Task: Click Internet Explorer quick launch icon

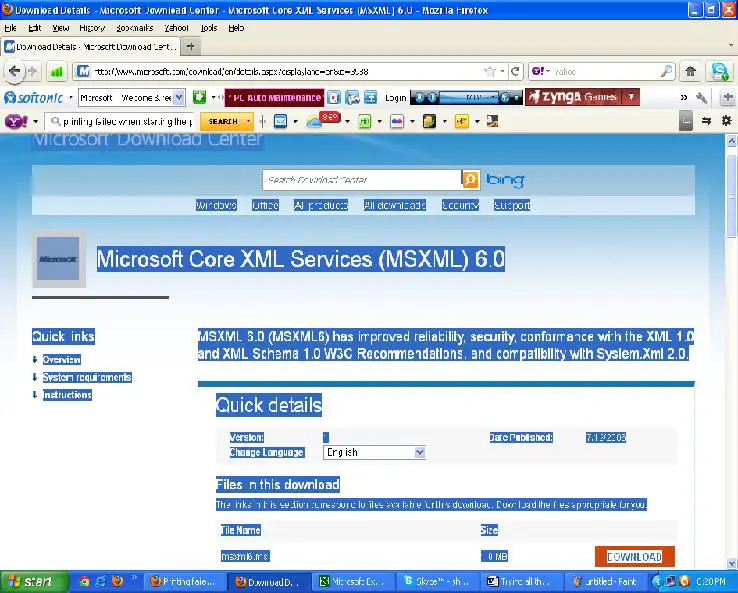Action: point(101,582)
